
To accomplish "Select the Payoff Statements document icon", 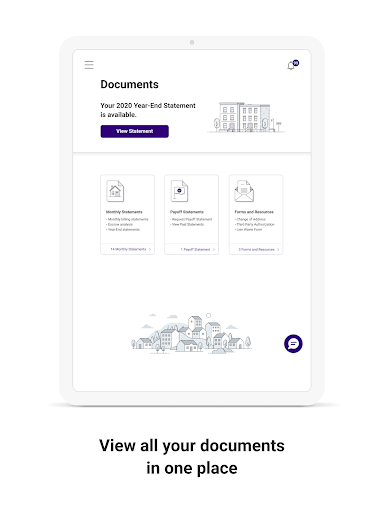I will pyautogui.click(x=179, y=191).
